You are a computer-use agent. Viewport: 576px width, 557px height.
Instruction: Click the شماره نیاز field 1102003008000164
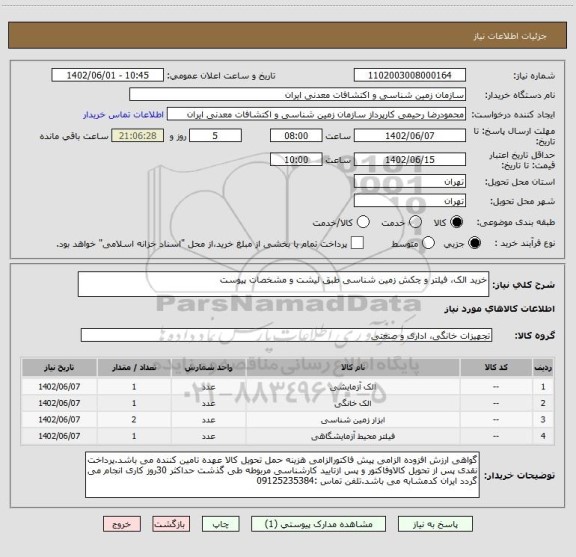point(410,75)
